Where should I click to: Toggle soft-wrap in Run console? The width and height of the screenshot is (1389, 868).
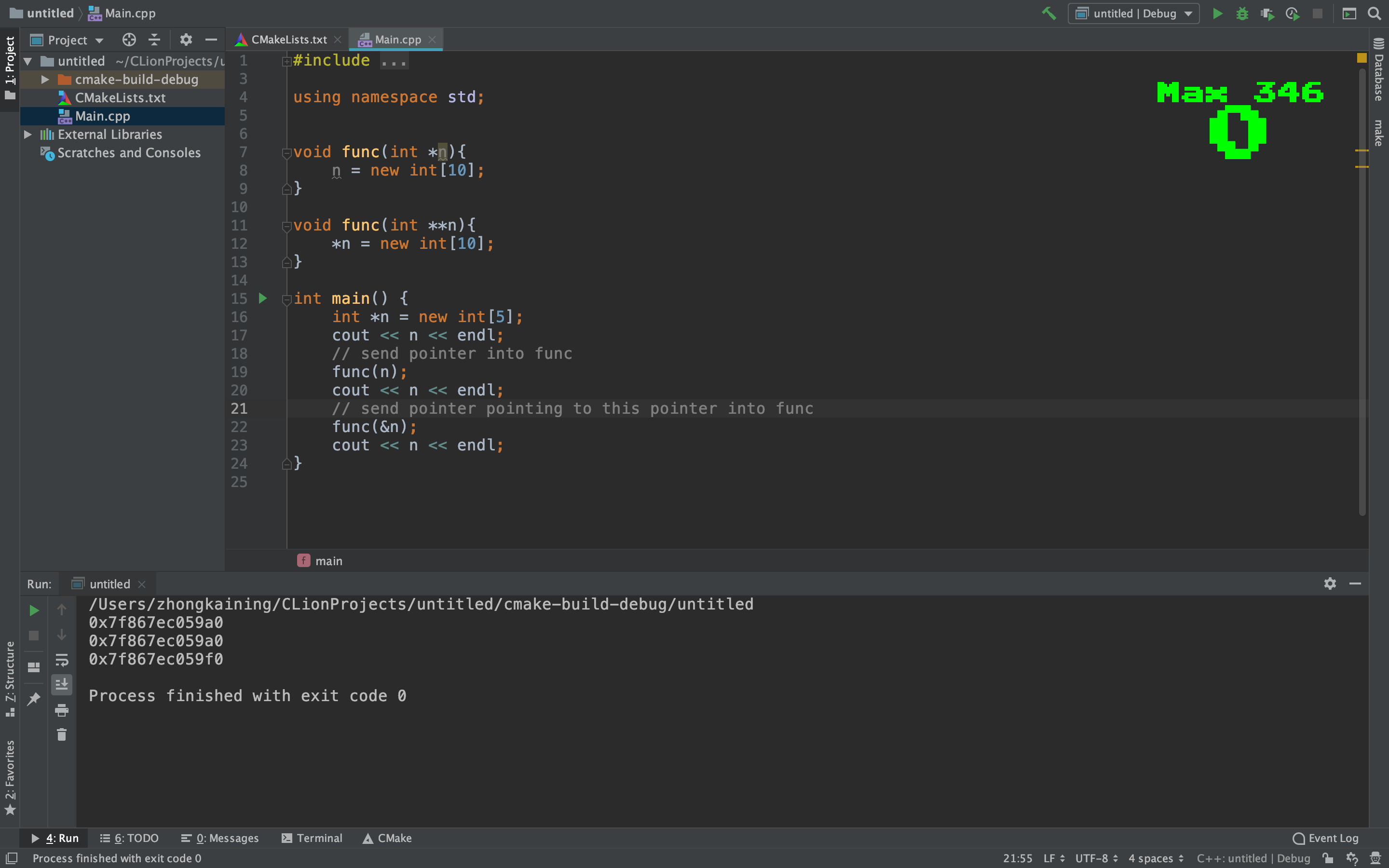click(x=61, y=660)
